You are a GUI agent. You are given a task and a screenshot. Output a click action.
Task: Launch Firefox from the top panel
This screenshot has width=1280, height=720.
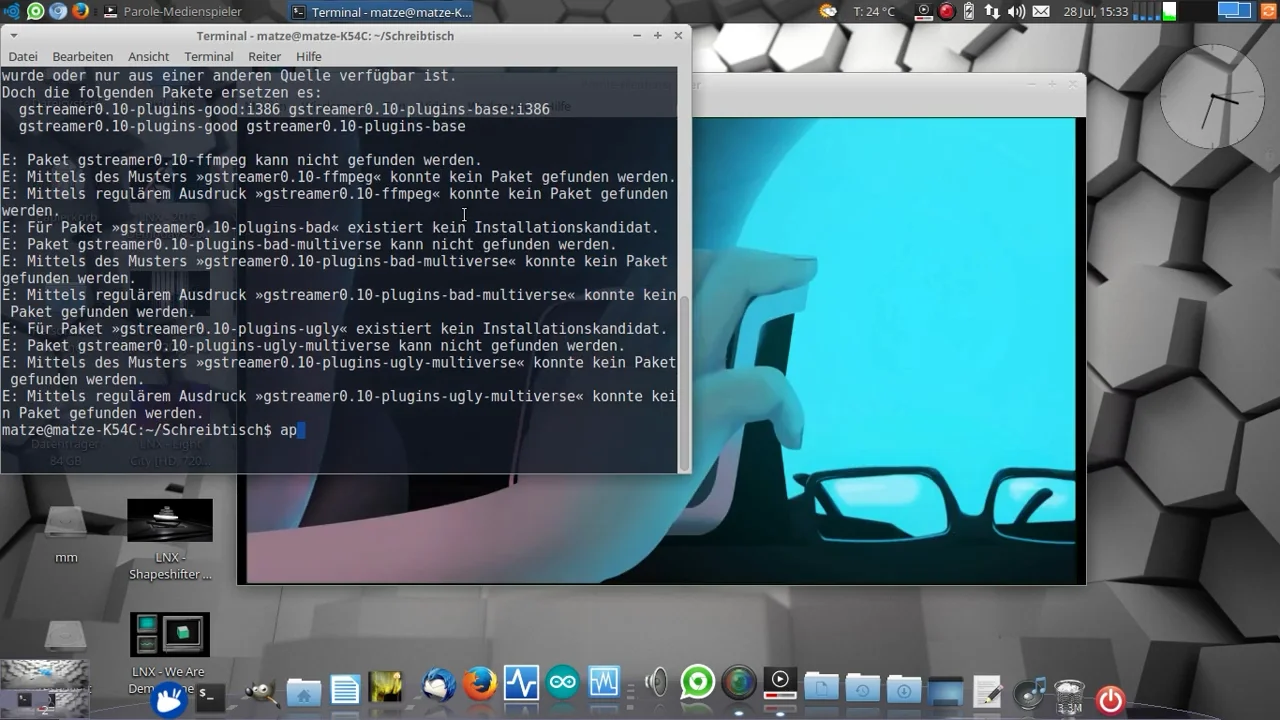(x=80, y=12)
